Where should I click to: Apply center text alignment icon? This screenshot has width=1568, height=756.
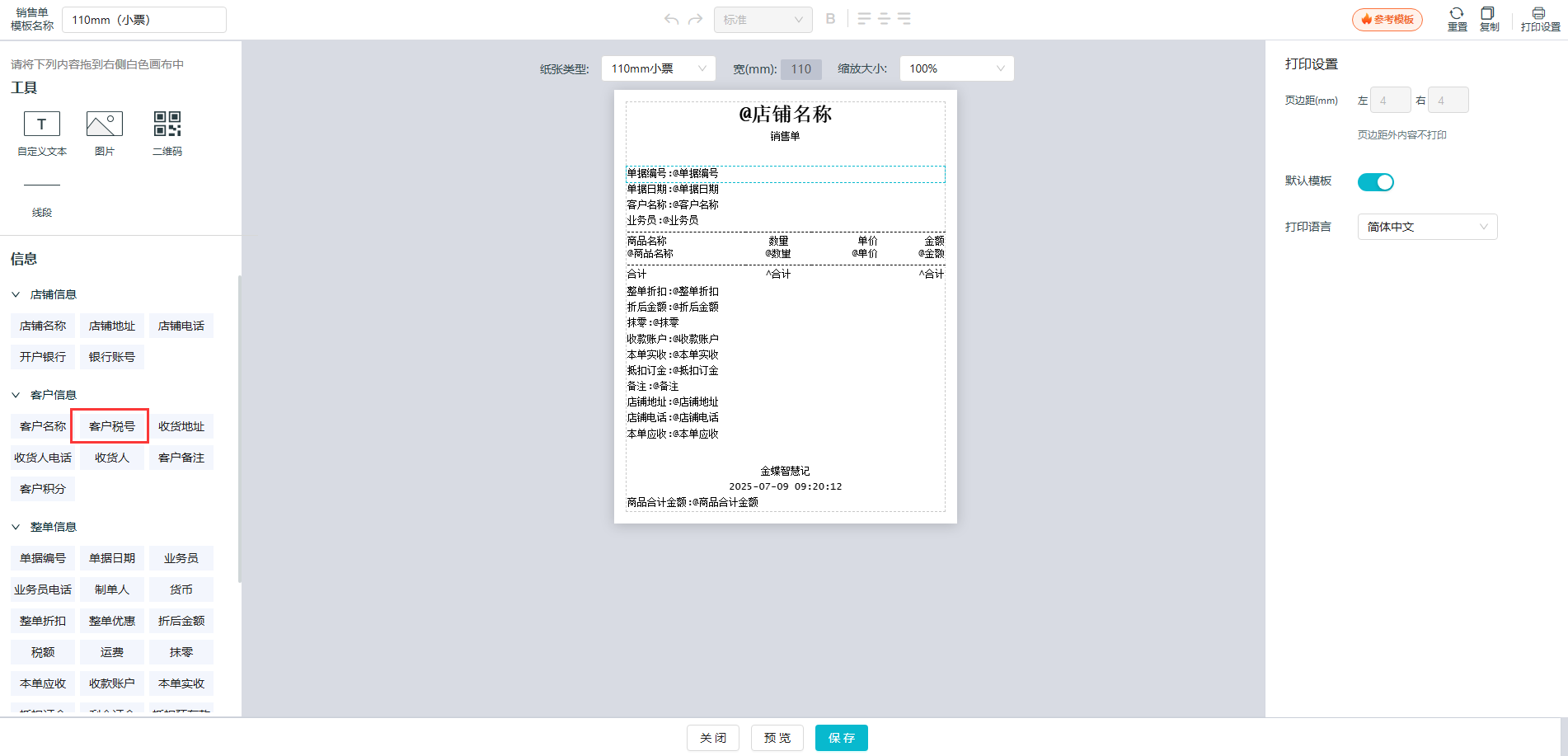884,19
